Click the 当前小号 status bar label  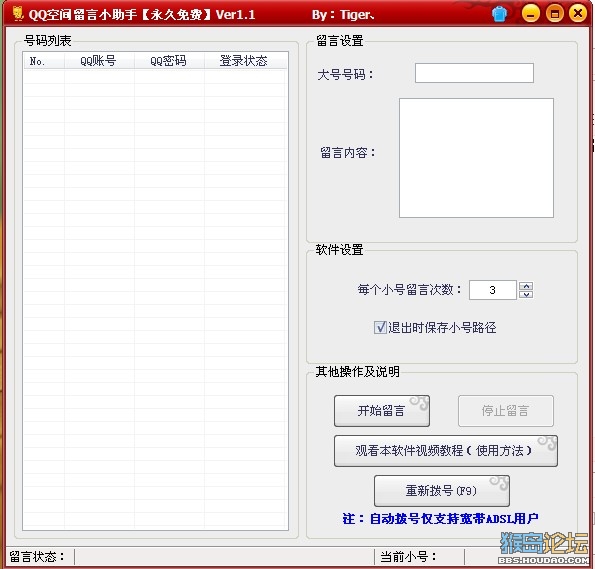tap(408, 557)
